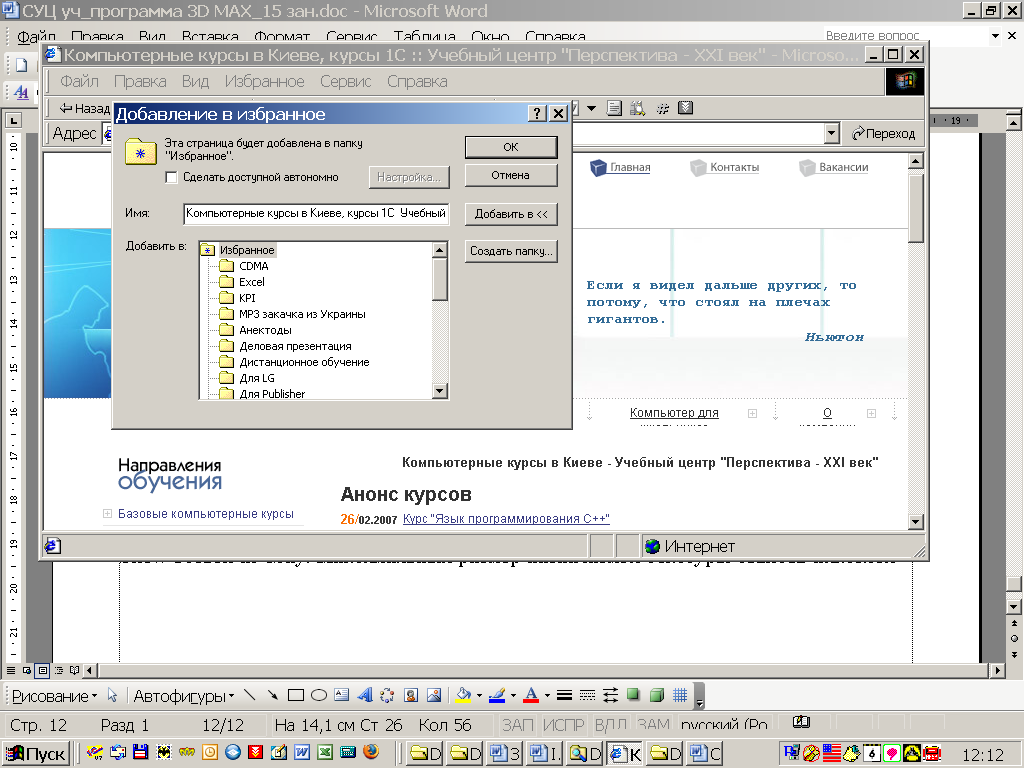Select root Избранное folder in tree
Viewport: 1024px width, 768px height.
247,250
